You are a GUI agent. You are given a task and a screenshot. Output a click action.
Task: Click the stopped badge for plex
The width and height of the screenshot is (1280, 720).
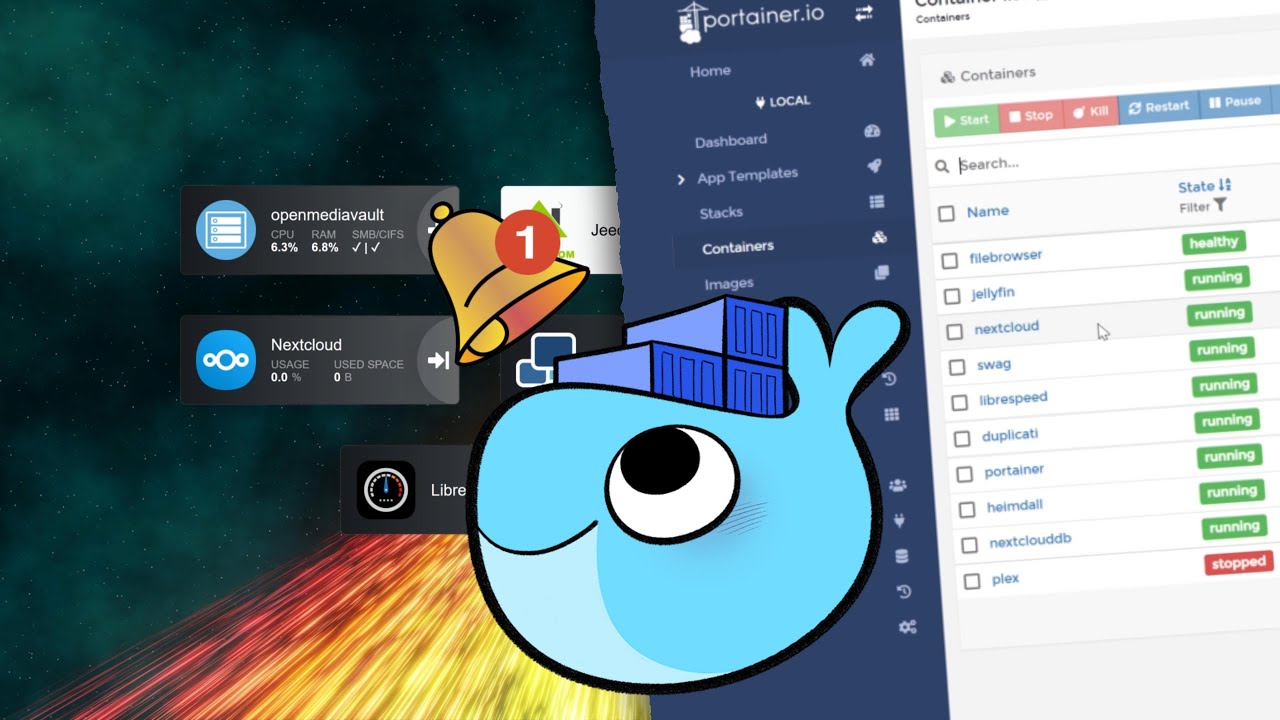[1238, 563]
